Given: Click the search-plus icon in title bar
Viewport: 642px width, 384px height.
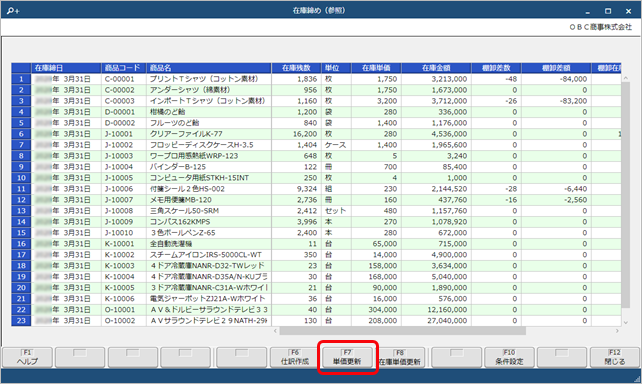Looking at the screenshot, I should (13, 11).
